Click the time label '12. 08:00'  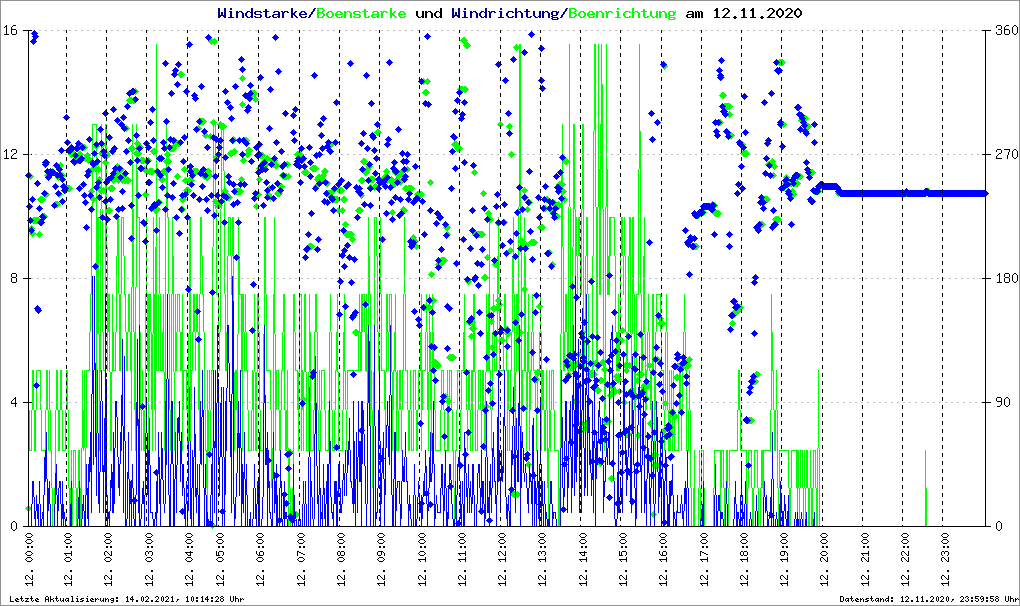click(x=340, y=559)
